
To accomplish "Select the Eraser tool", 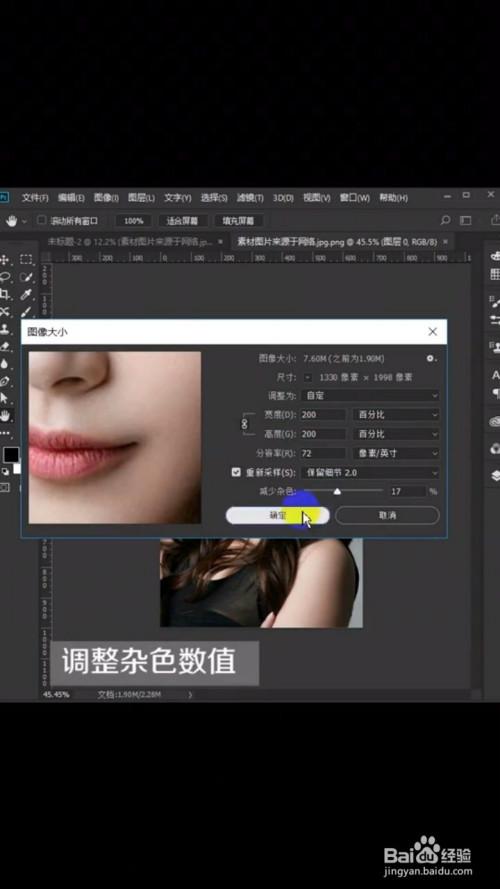I will [x=5, y=346].
